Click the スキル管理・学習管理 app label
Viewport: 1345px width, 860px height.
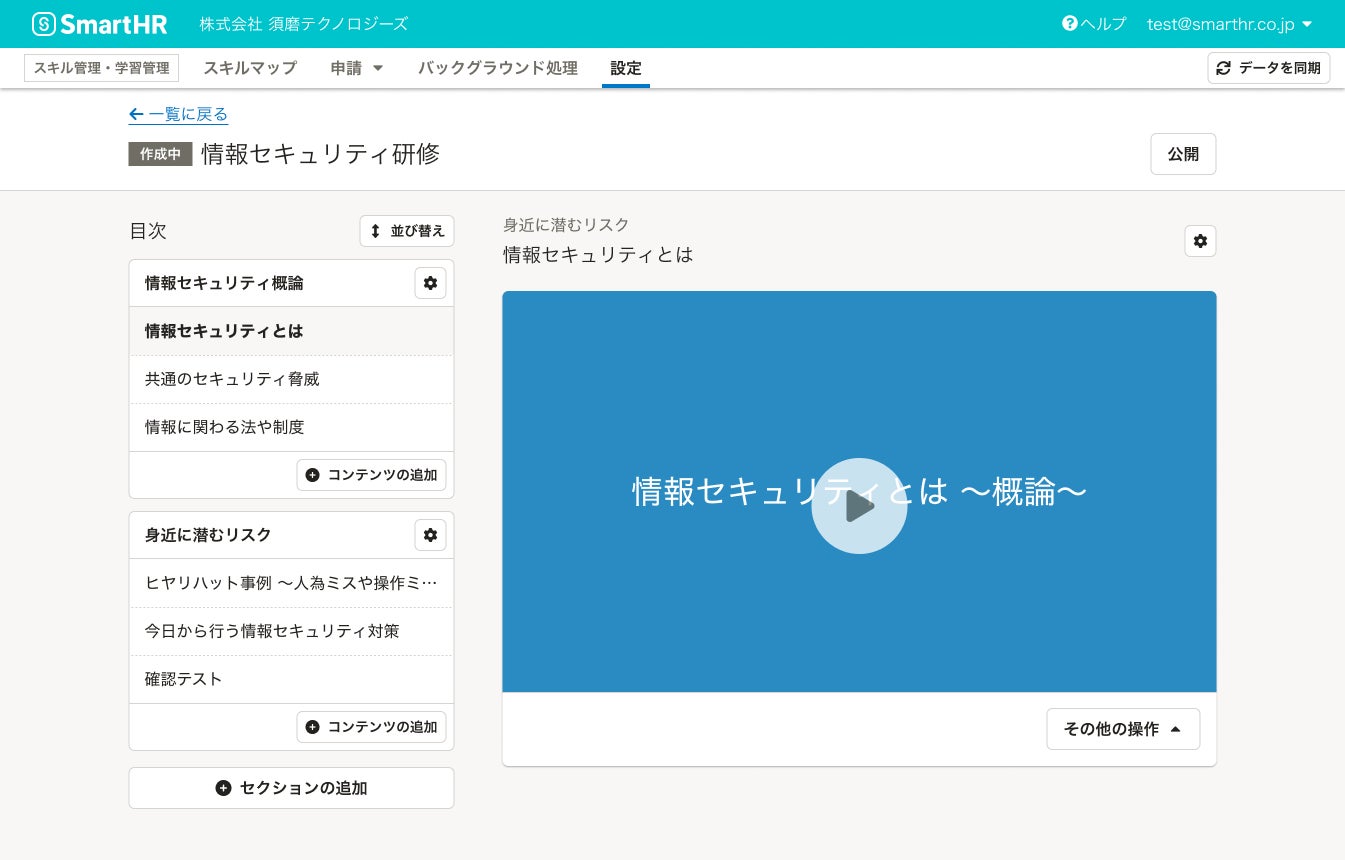tap(101, 68)
